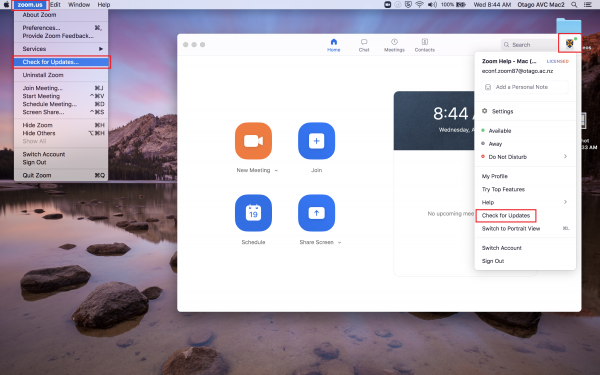Image resolution: width=600 pixels, height=375 pixels.
Task: Choose Sign Out in zoom.us menu
Action: coord(61,162)
